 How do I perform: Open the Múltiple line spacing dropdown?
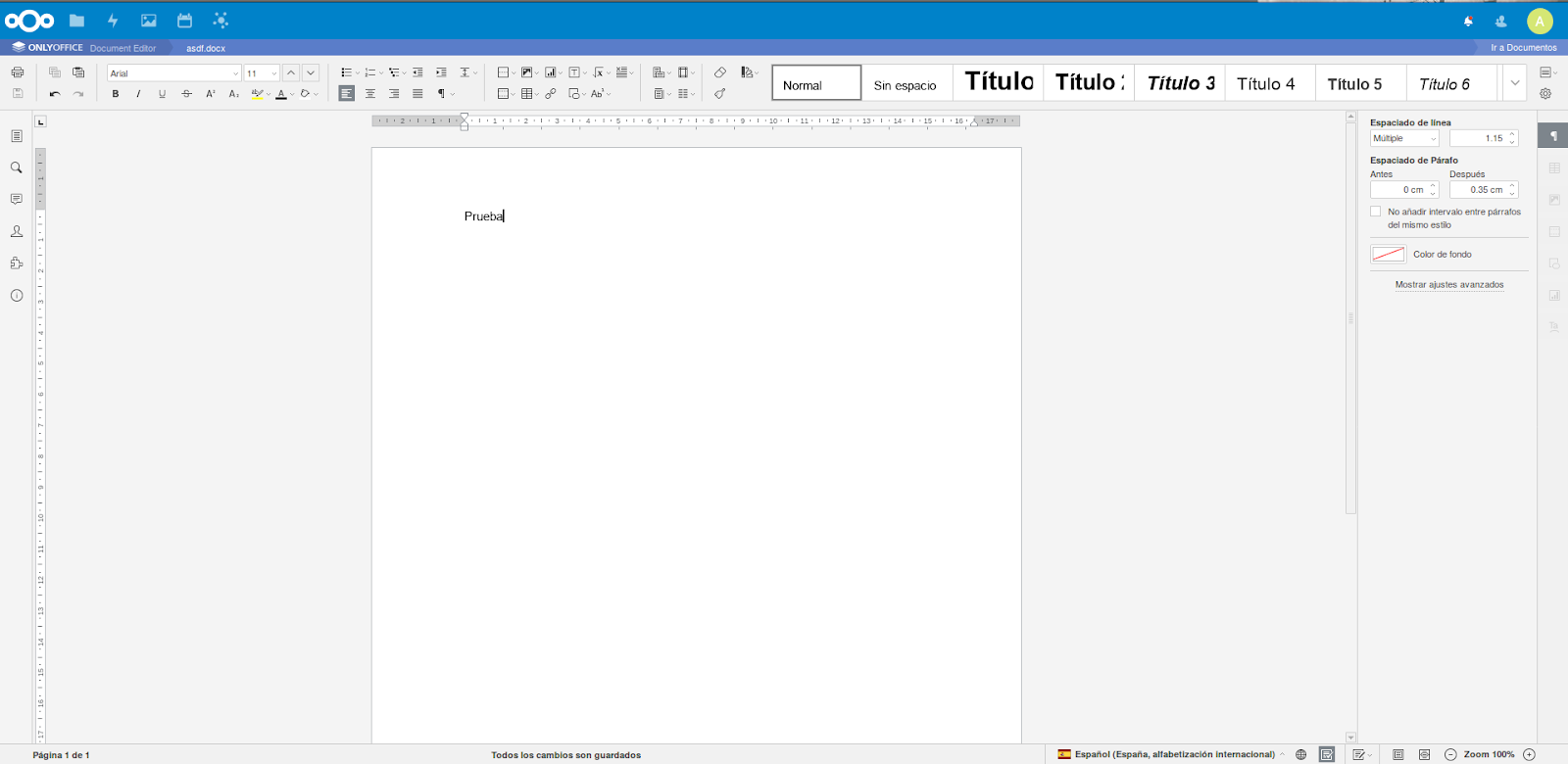pos(1404,138)
